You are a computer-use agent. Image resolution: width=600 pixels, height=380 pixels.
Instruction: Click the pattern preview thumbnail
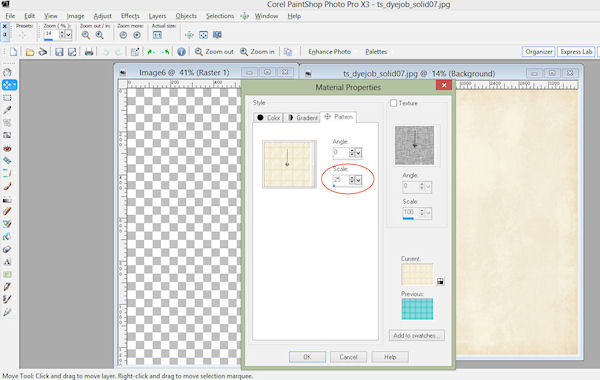pos(289,164)
